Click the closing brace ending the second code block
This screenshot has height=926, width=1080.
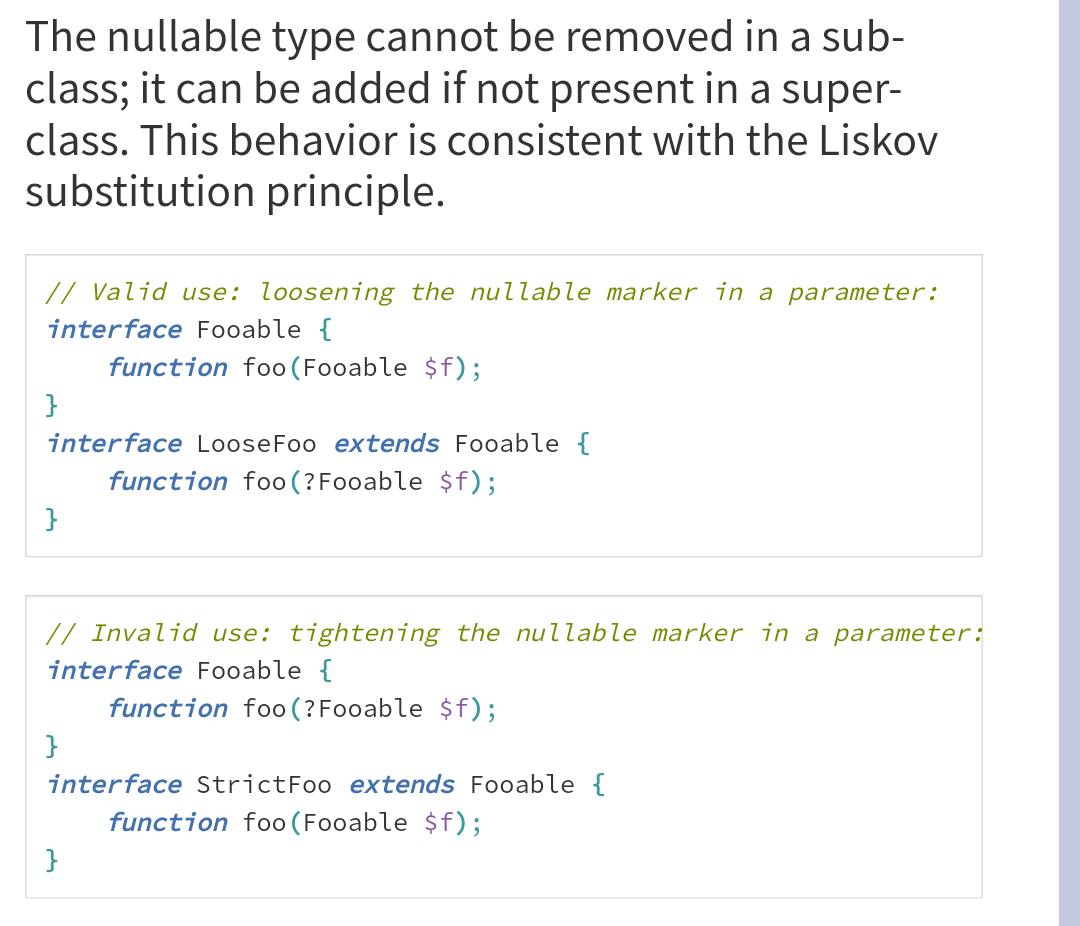[x=52, y=859]
